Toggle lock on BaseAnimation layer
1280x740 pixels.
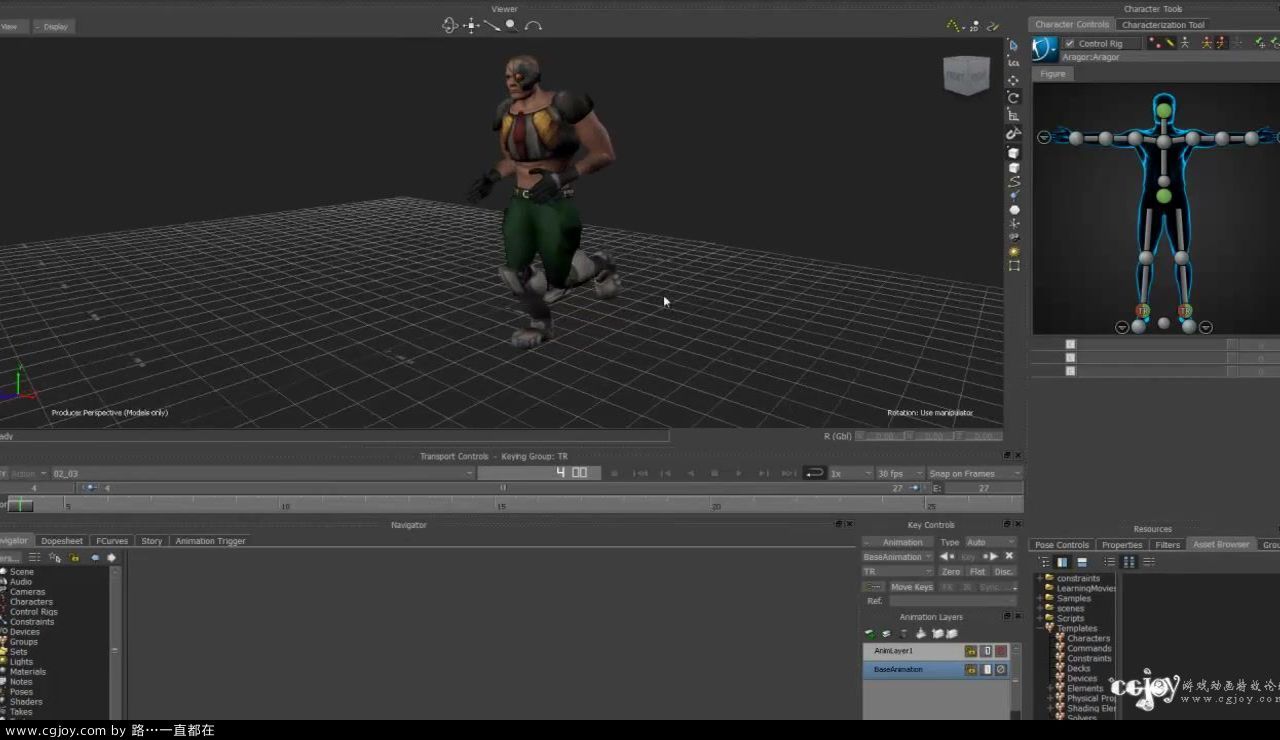(970, 669)
